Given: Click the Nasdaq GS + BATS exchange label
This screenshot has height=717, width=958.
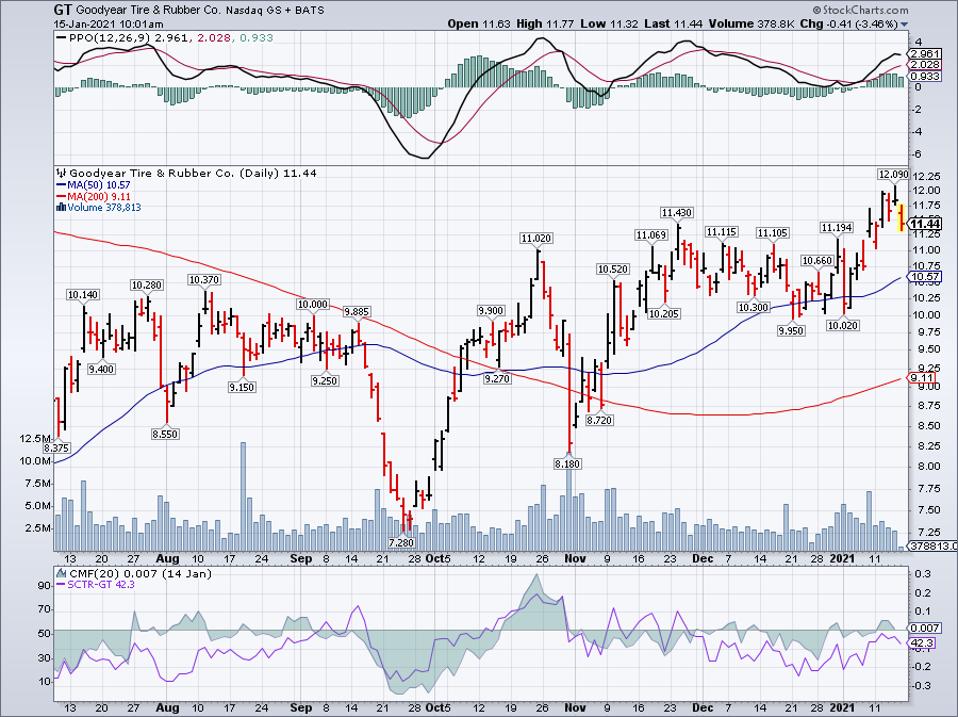Looking at the screenshot, I should click(x=274, y=10).
